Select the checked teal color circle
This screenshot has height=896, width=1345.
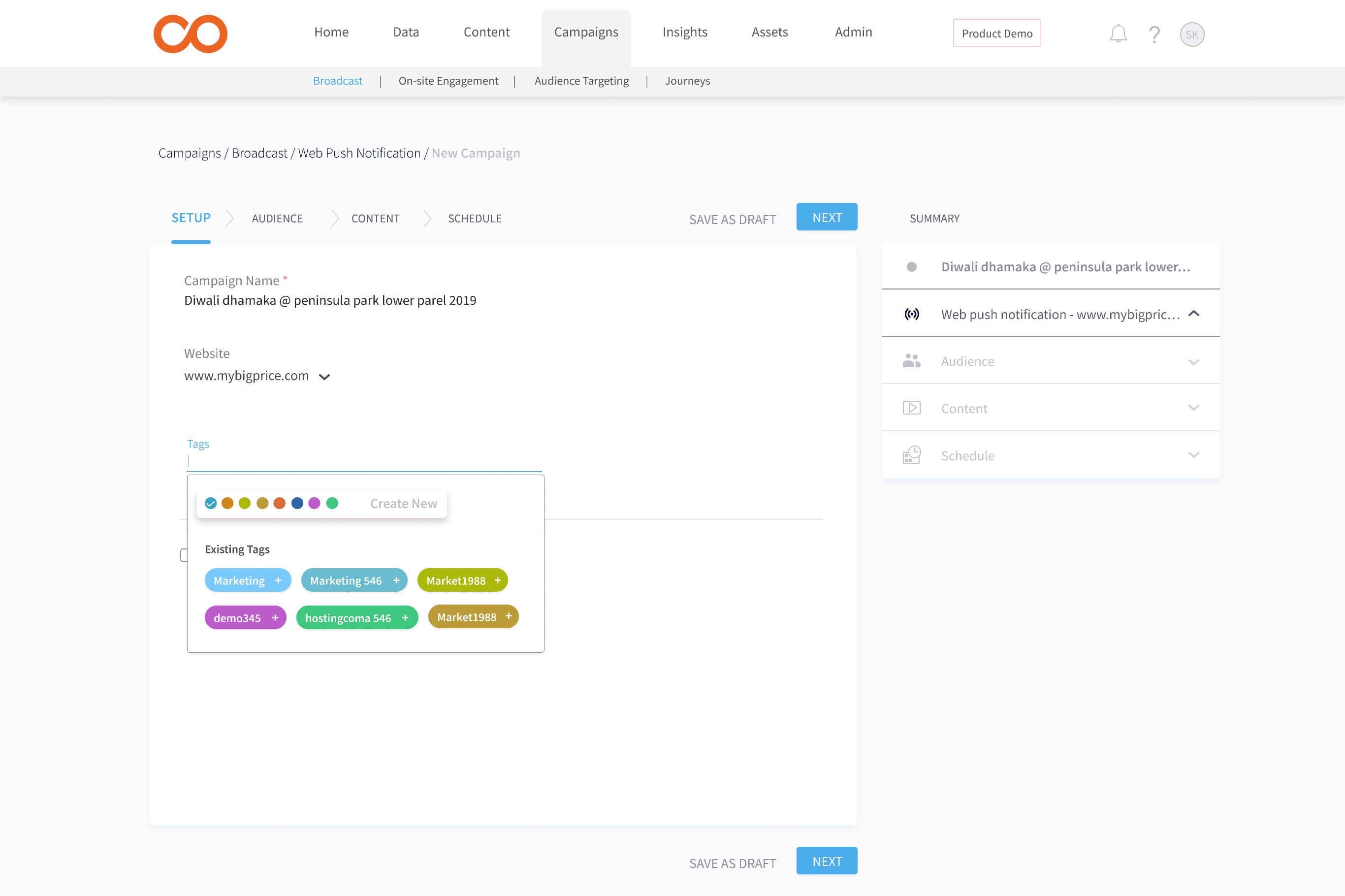pos(210,503)
